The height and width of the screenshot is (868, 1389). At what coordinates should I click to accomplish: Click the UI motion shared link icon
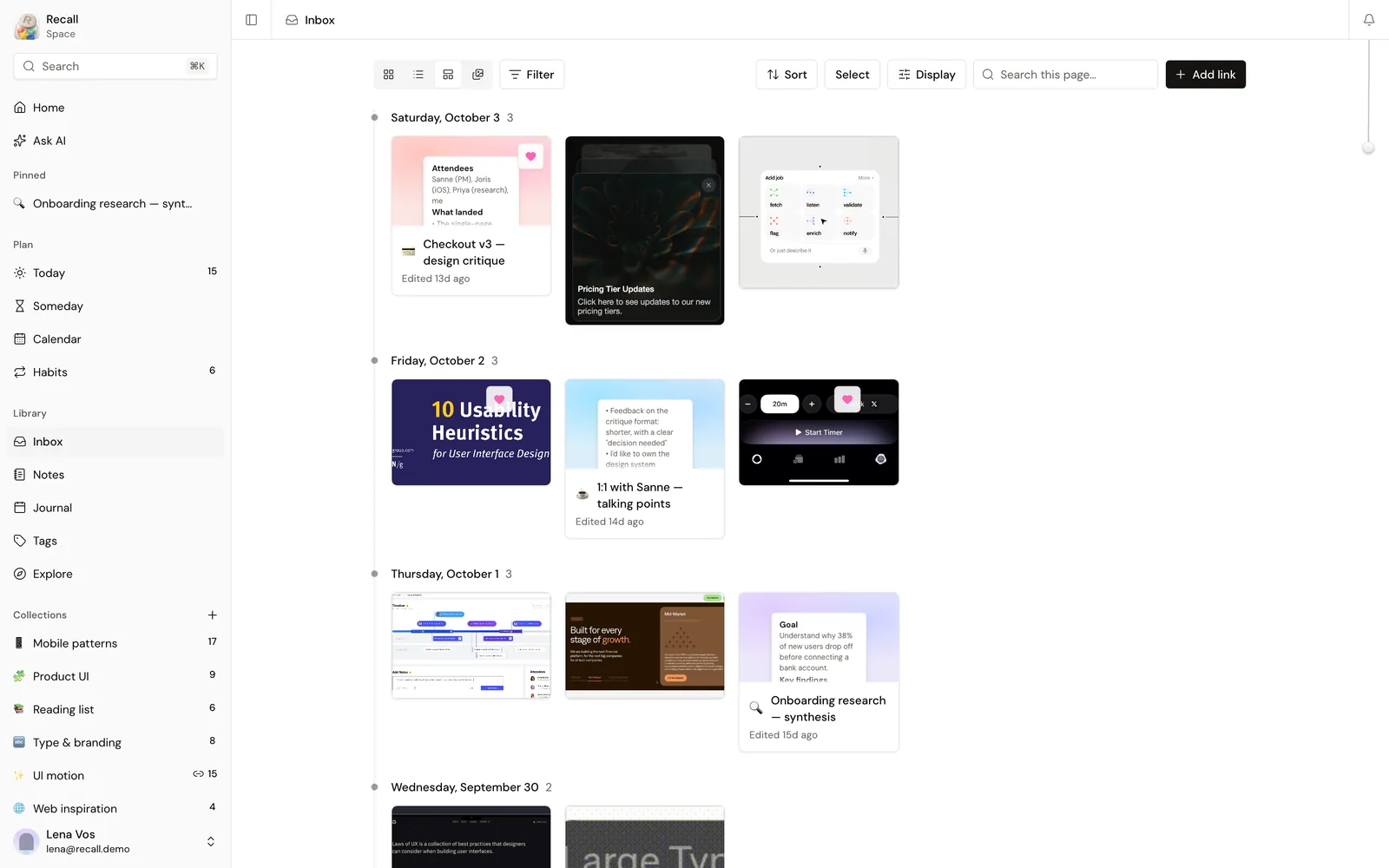198,773
